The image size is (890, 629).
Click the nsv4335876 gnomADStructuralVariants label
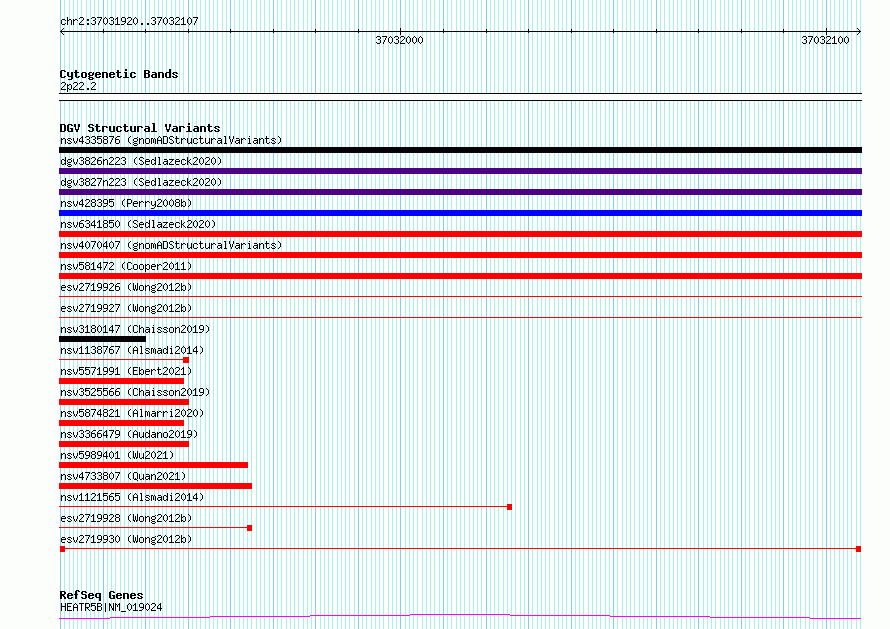click(171, 140)
